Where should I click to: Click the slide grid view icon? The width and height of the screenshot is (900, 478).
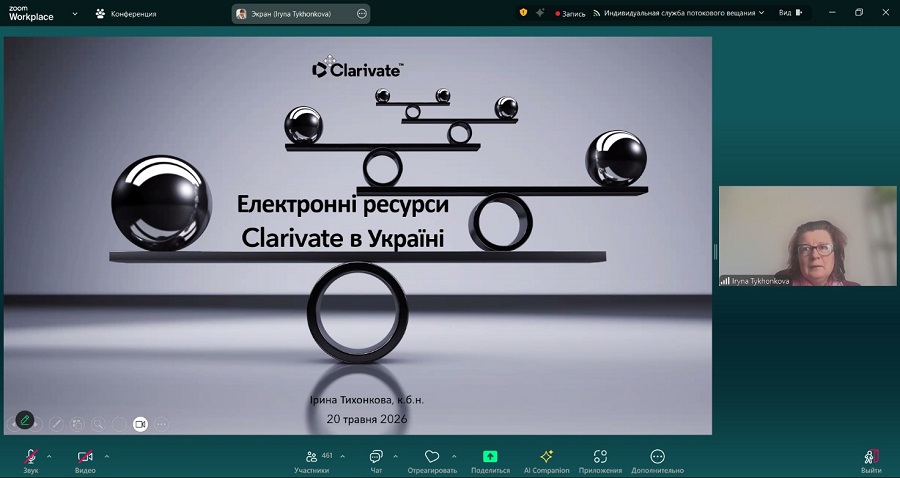coord(77,424)
